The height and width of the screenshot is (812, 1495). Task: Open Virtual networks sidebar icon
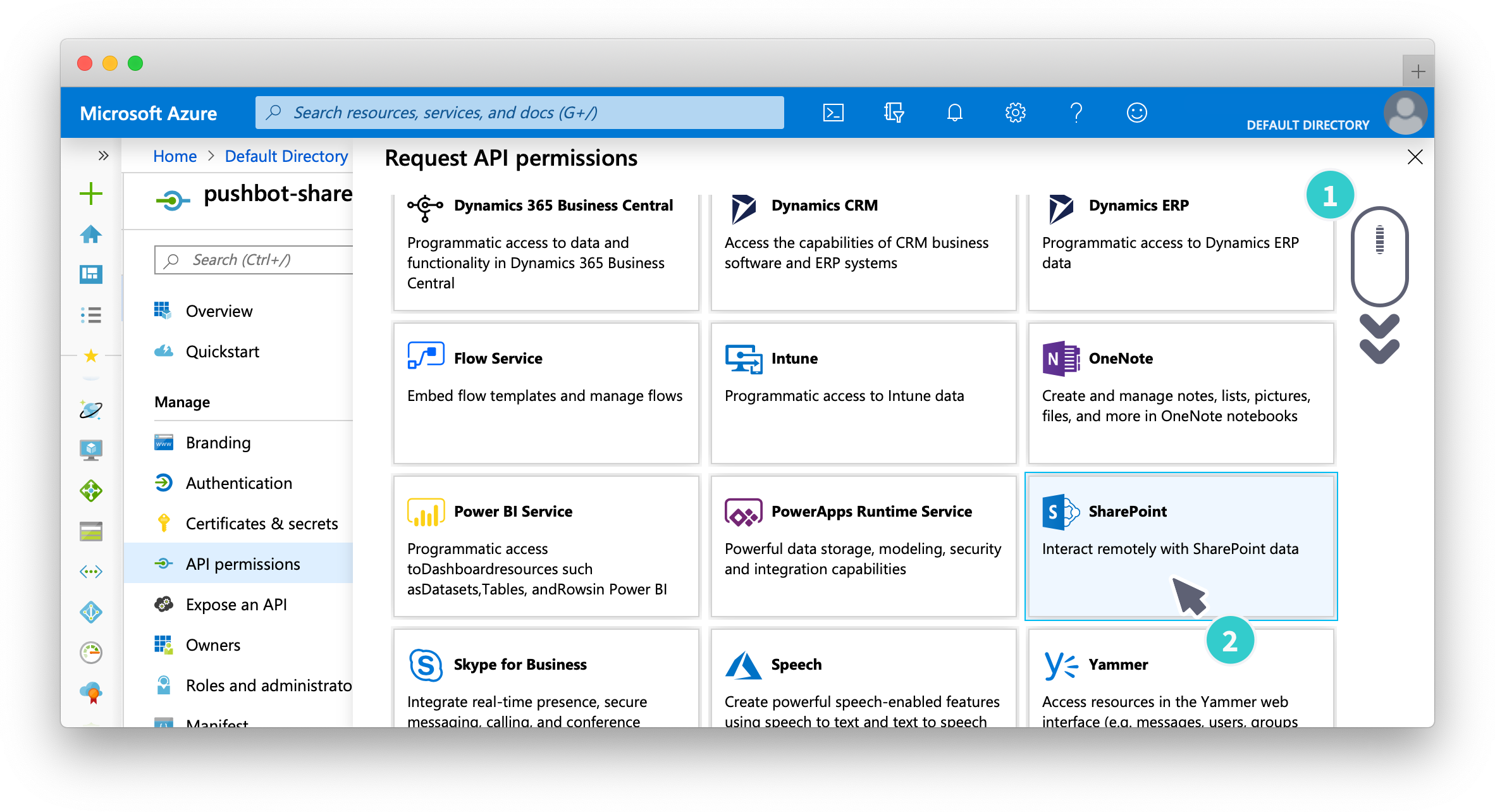point(91,572)
